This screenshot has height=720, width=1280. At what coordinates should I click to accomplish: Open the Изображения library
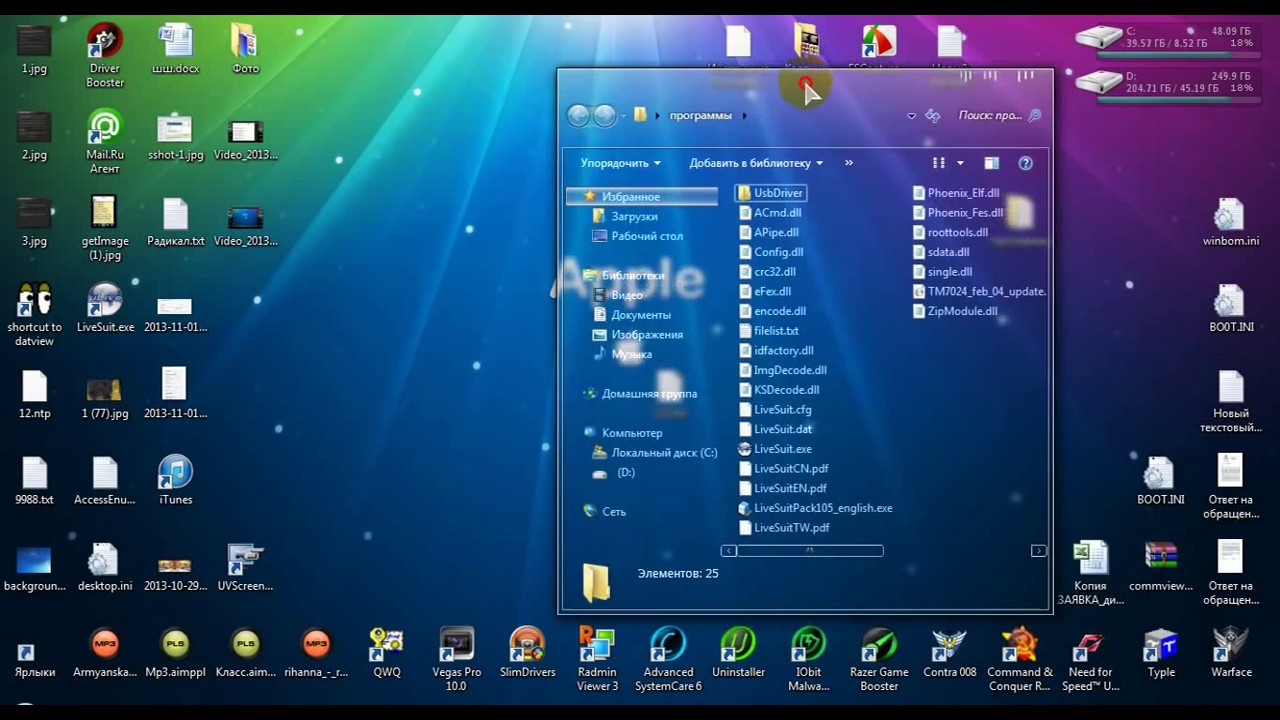[647, 335]
